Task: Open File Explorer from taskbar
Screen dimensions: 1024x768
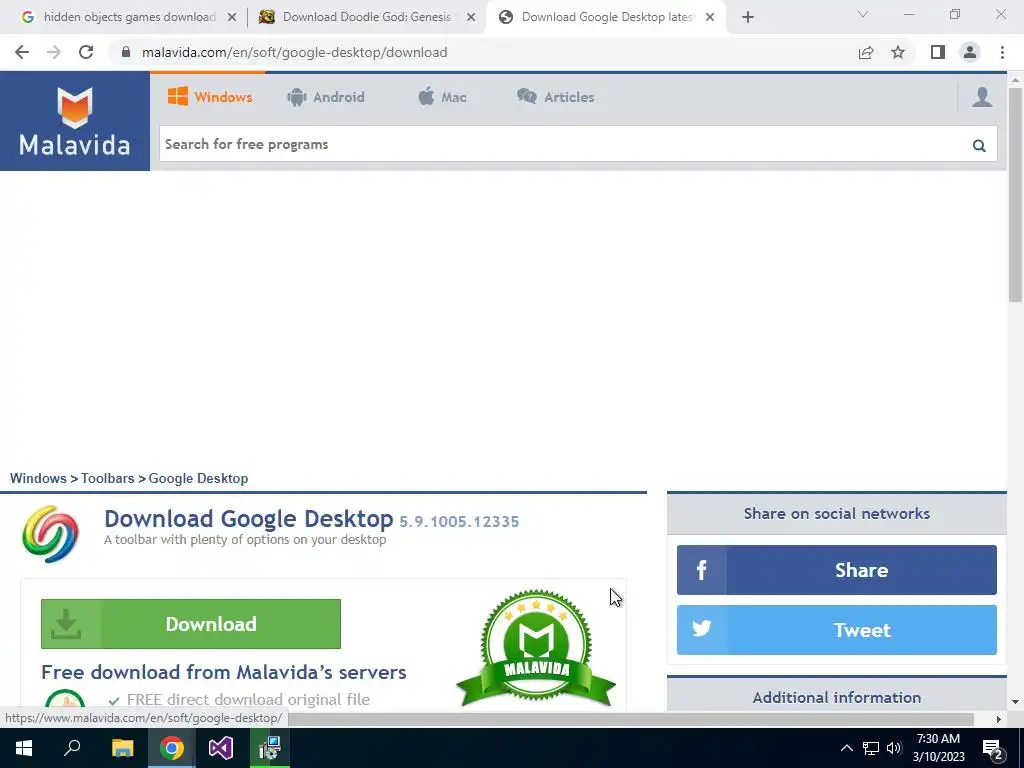Action: [122, 748]
